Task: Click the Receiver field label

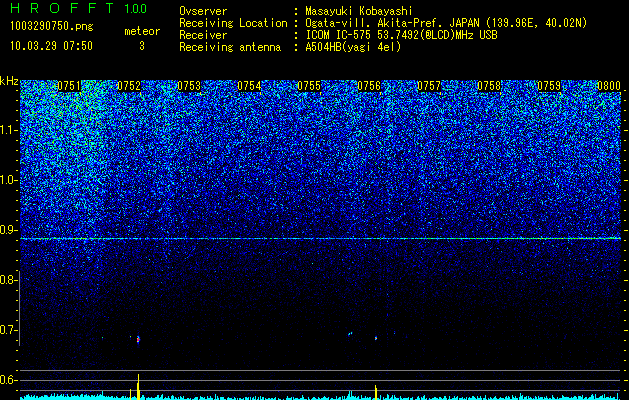Action: pos(203,35)
